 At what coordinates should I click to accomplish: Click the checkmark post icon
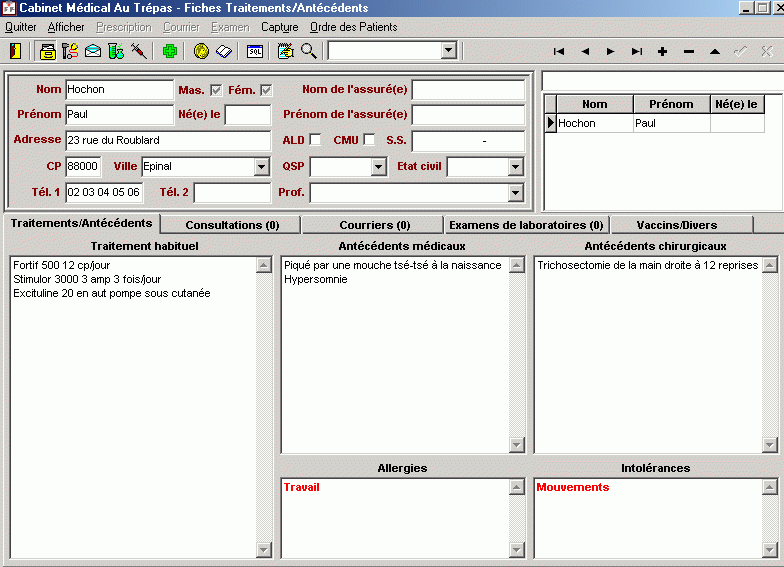[740, 52]
